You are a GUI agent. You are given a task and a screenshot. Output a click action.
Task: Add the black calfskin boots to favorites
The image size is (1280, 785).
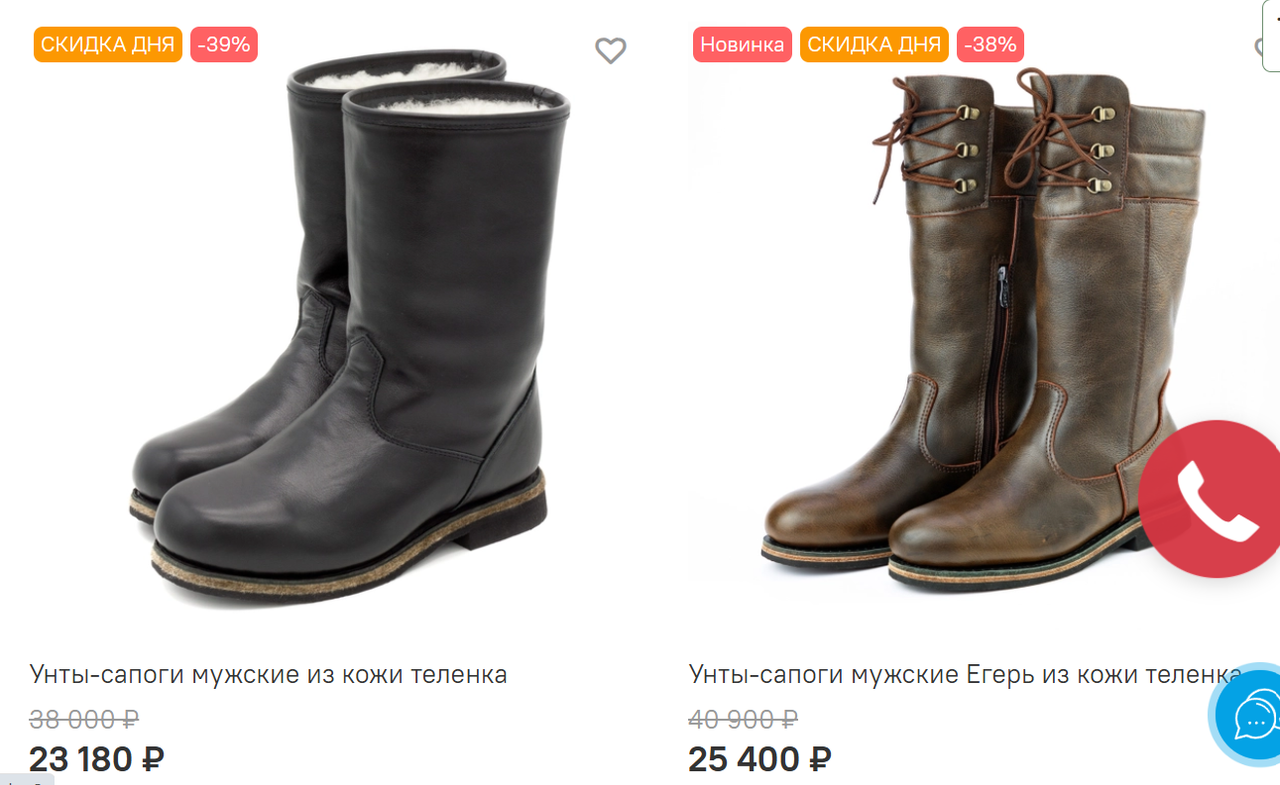click(610, 50)
